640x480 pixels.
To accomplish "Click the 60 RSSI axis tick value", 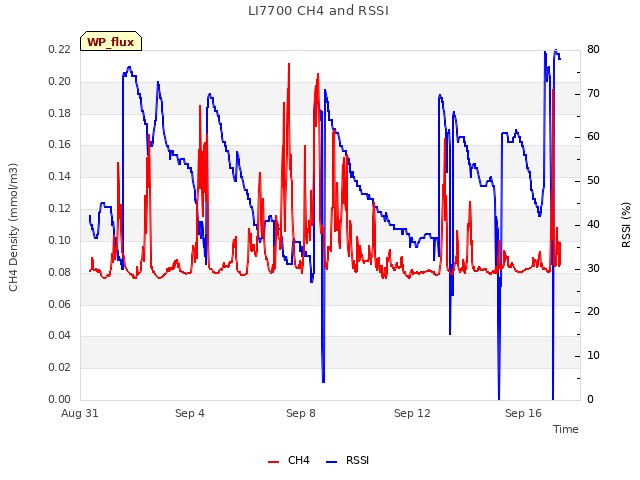I will pyautogui.click(x=593, y=137).
